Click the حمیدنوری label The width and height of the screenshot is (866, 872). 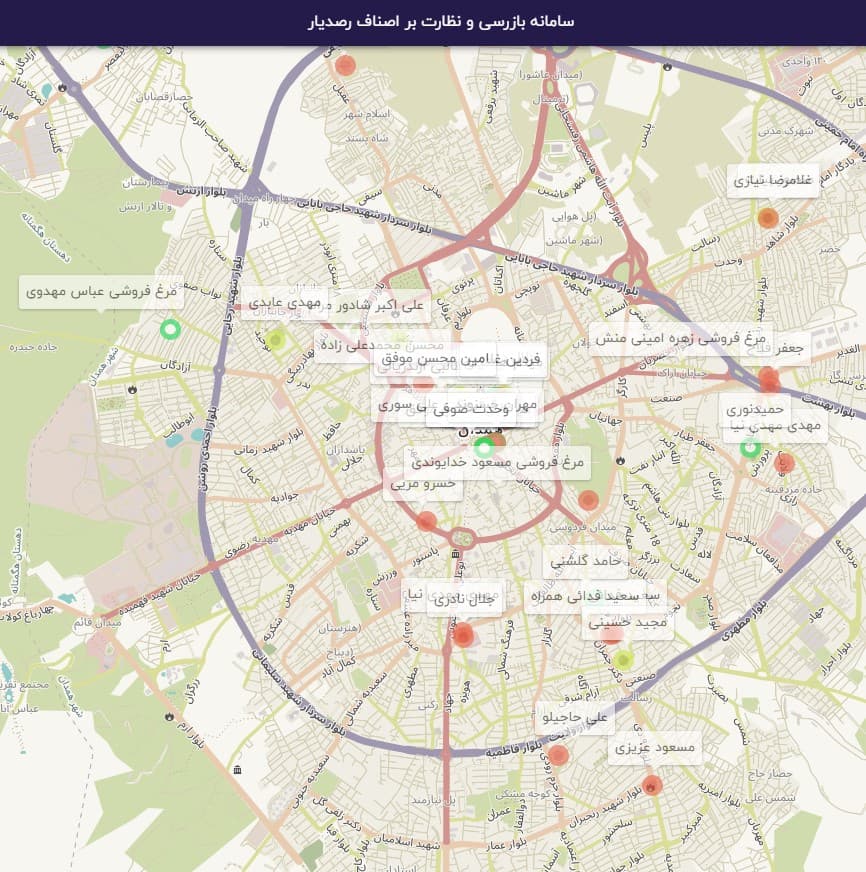pyautogui.click(x=755, y=410)
